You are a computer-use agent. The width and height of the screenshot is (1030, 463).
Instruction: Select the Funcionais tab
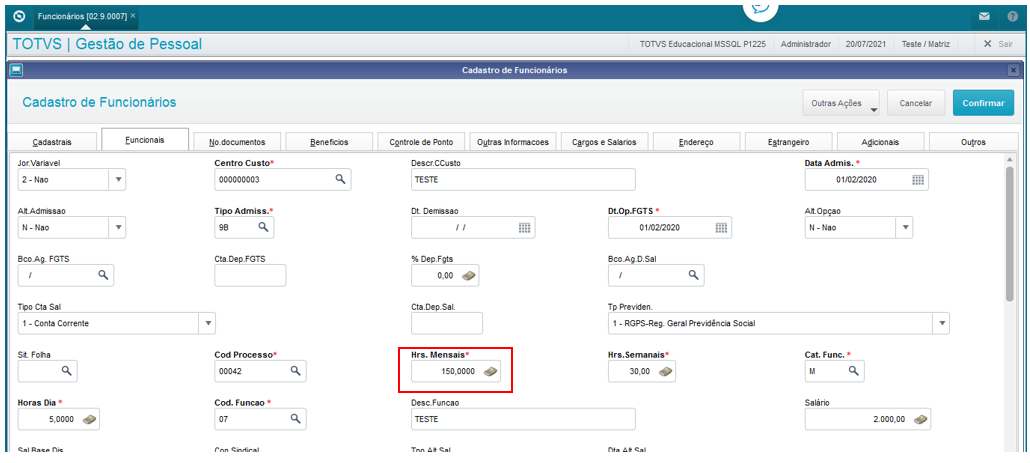(145, 140)
